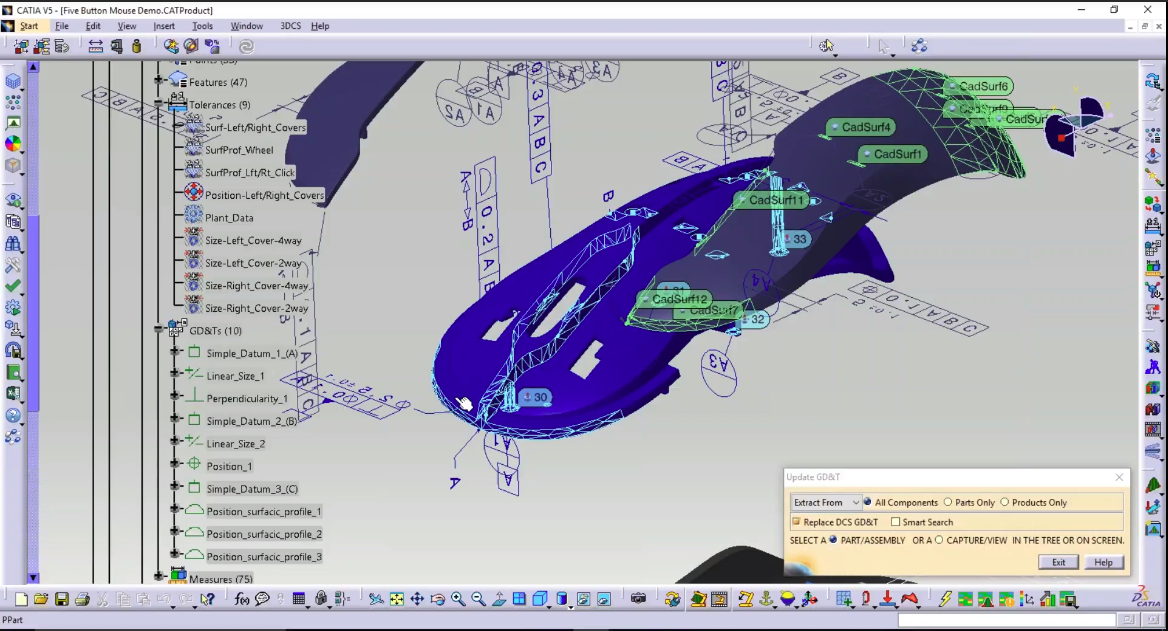This screenshot has width=1168, height=631.
Task: Click the green checkmark icon in left sidebar
Action: click(x=13, y=285)
